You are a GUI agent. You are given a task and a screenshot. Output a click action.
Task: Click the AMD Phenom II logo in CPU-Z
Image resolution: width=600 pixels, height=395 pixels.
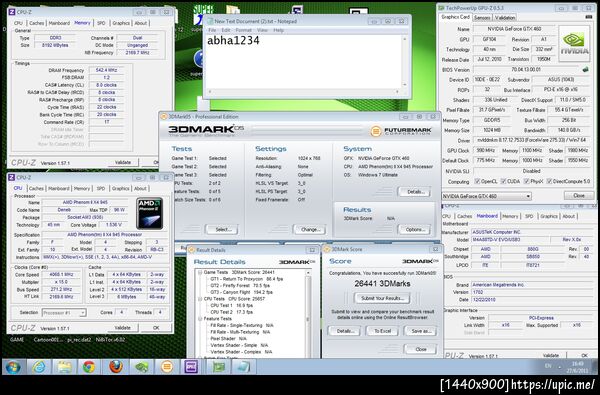click(x=149, y=213)
